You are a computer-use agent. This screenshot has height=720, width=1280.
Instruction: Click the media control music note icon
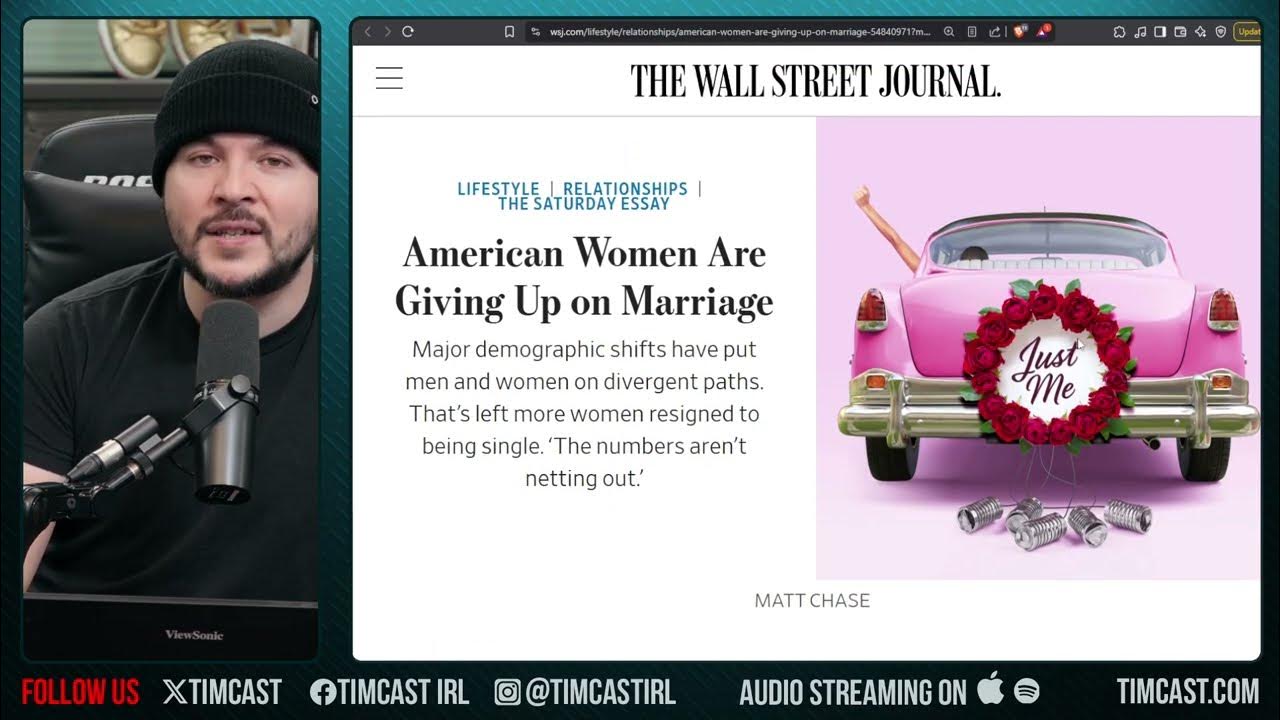pyautogui.click(x=1141, y=32)
